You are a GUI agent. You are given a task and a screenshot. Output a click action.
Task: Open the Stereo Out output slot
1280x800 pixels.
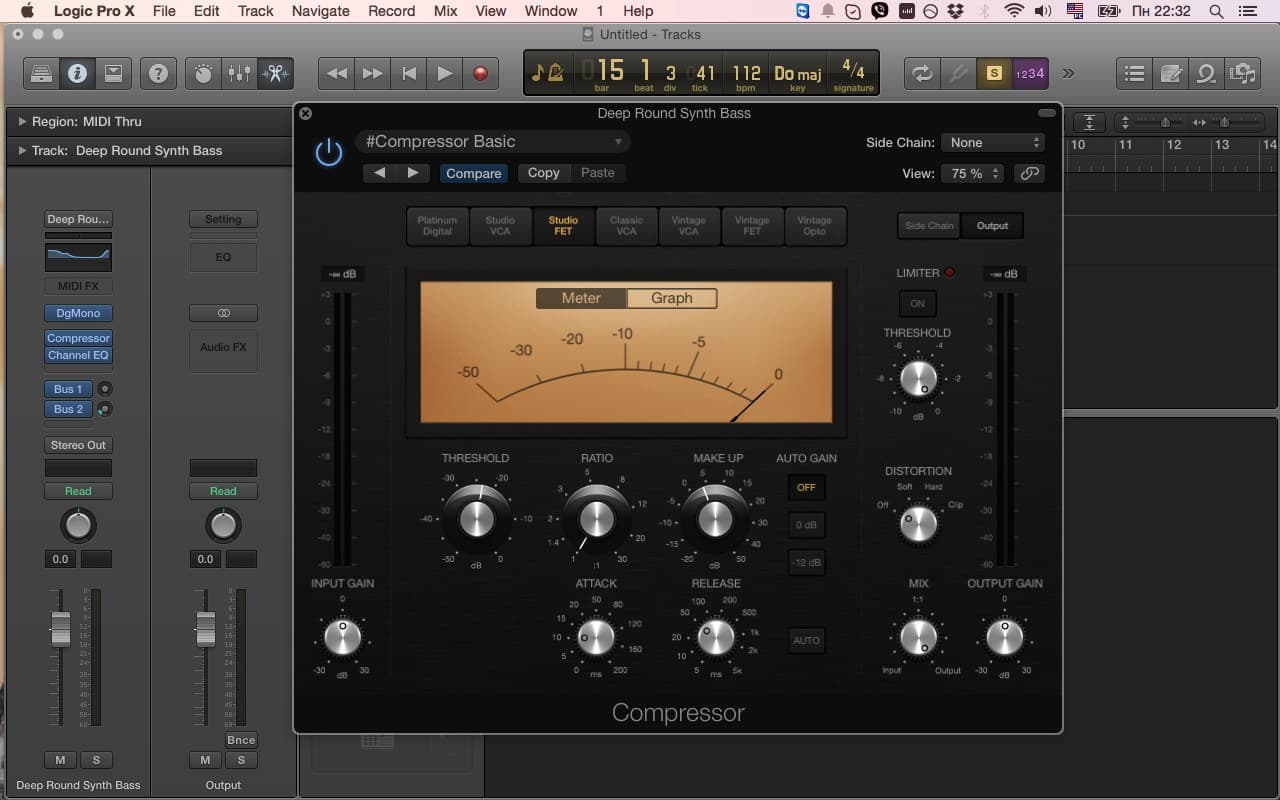click(78, 445)
